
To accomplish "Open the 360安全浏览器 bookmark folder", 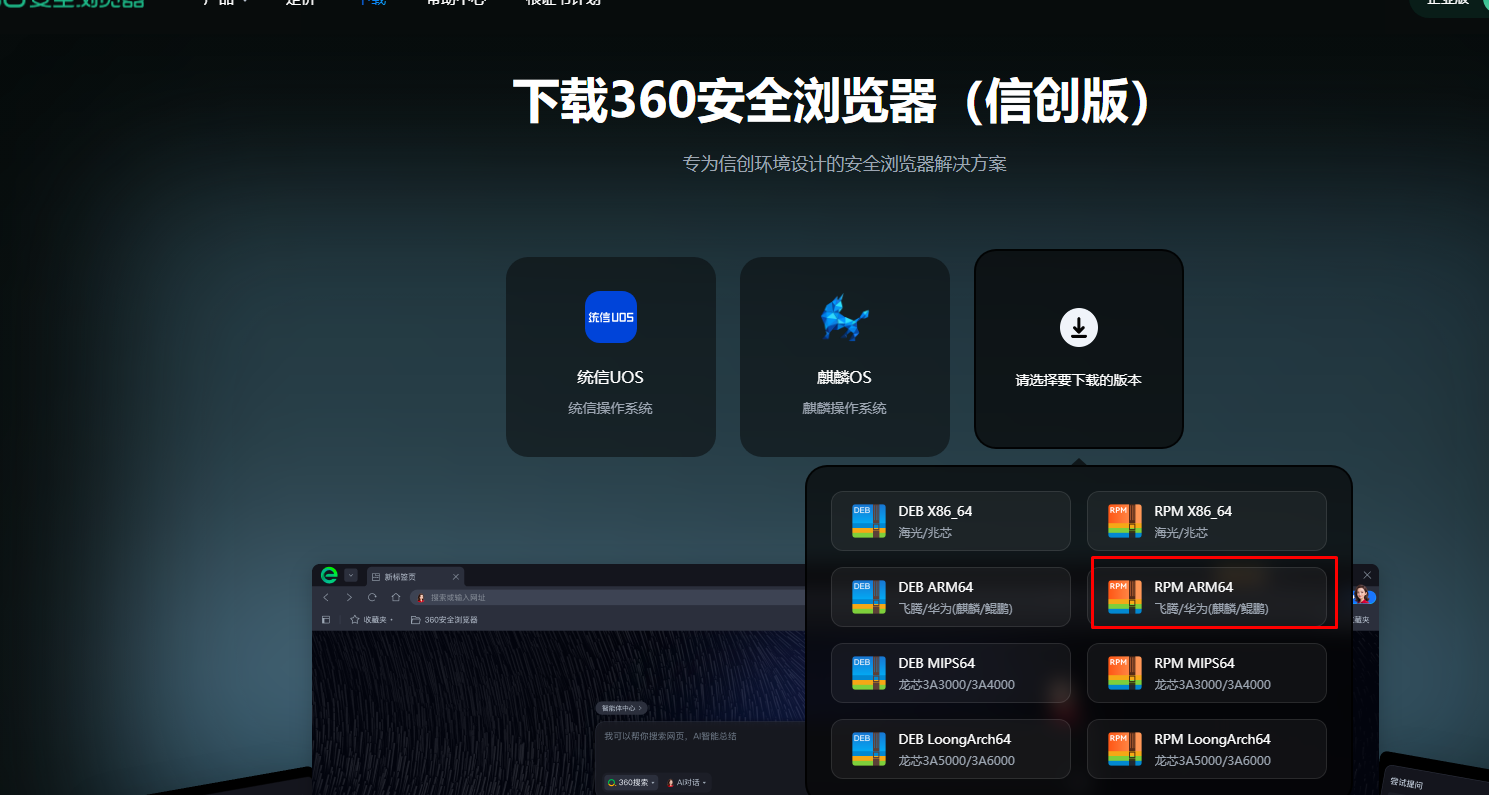I will click(444, 620).
